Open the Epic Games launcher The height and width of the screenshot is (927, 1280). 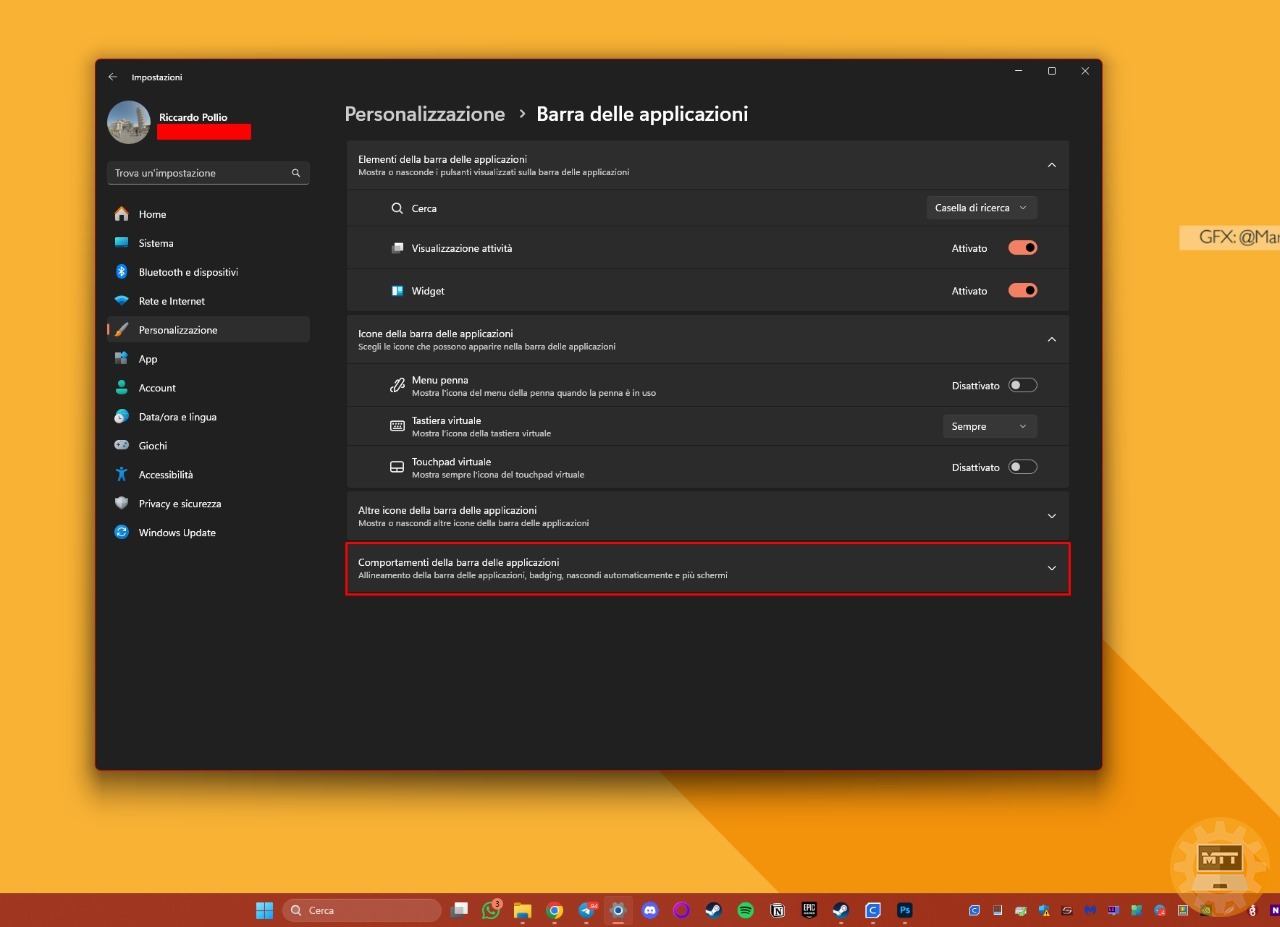click(x=808, y=910)
